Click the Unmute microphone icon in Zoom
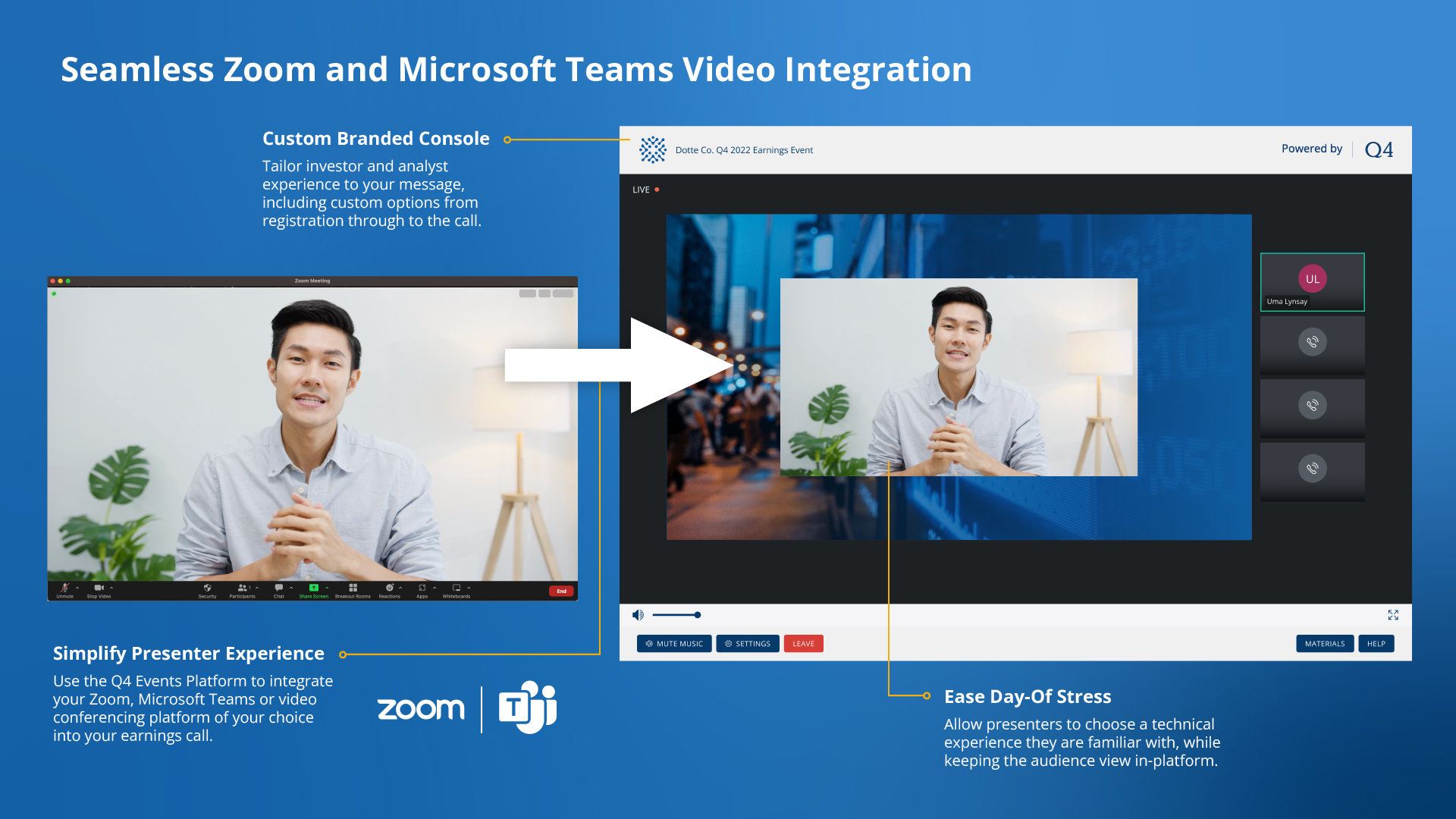This screenshot has height=819, width=1456. (x=65, y=588)
